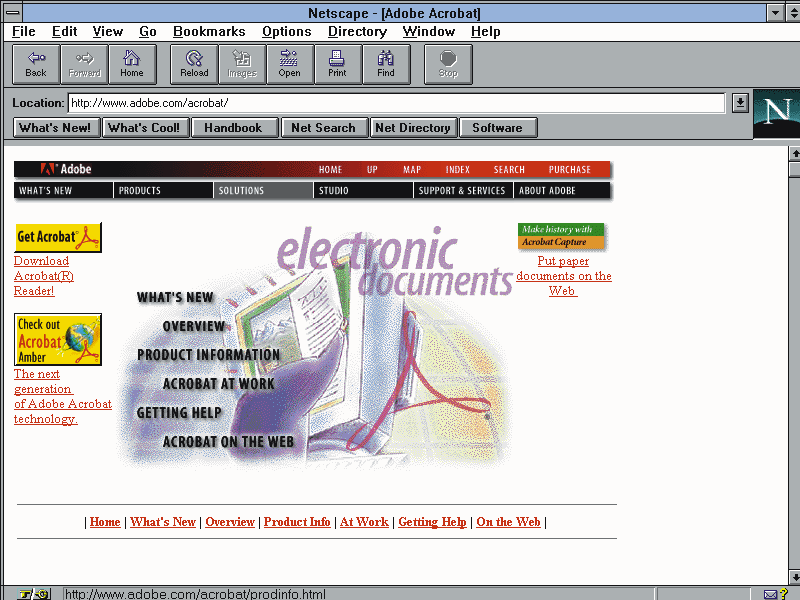Click the Check out Acrobat Amber badge

coord(58,339)
